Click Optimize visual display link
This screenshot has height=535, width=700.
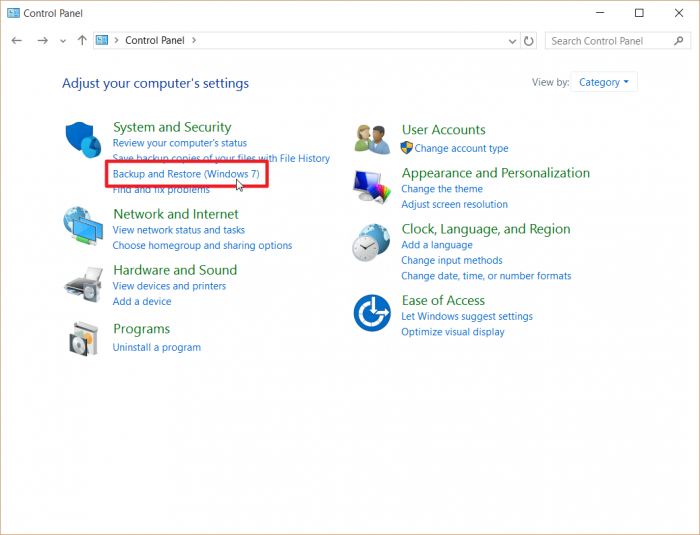453,332
